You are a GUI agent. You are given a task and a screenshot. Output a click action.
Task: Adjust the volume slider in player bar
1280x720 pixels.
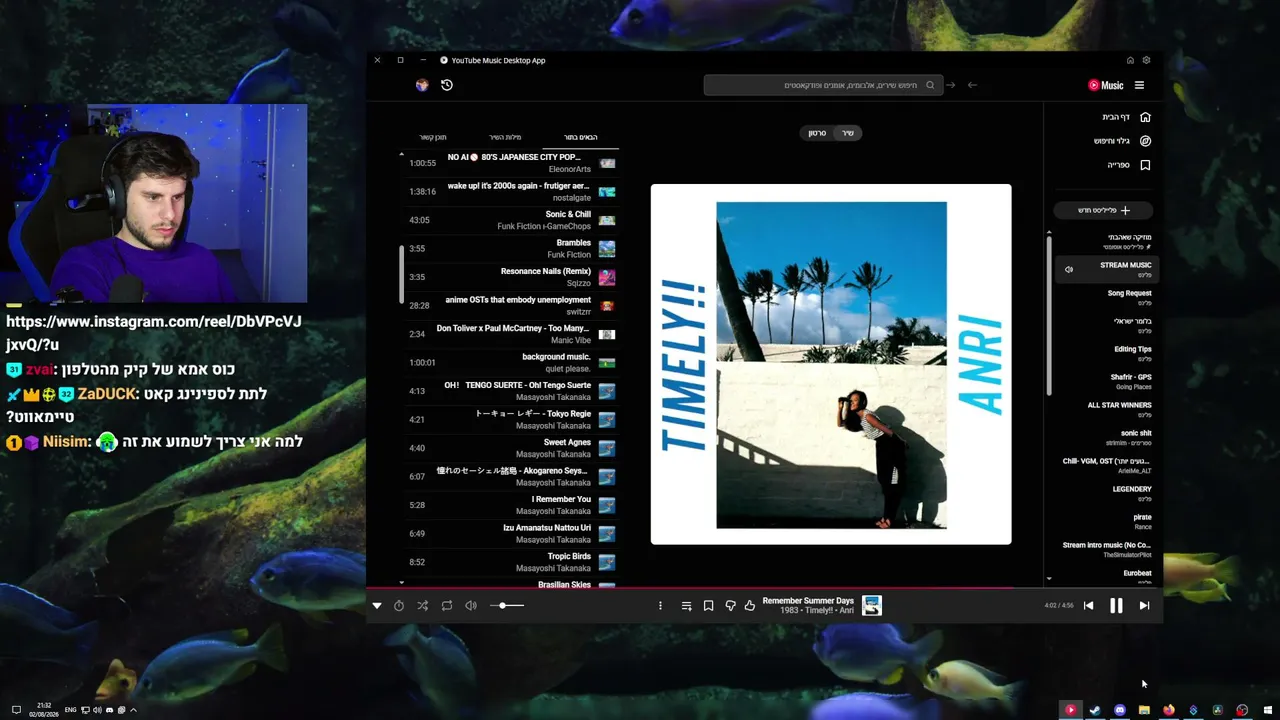coord(507,605)
